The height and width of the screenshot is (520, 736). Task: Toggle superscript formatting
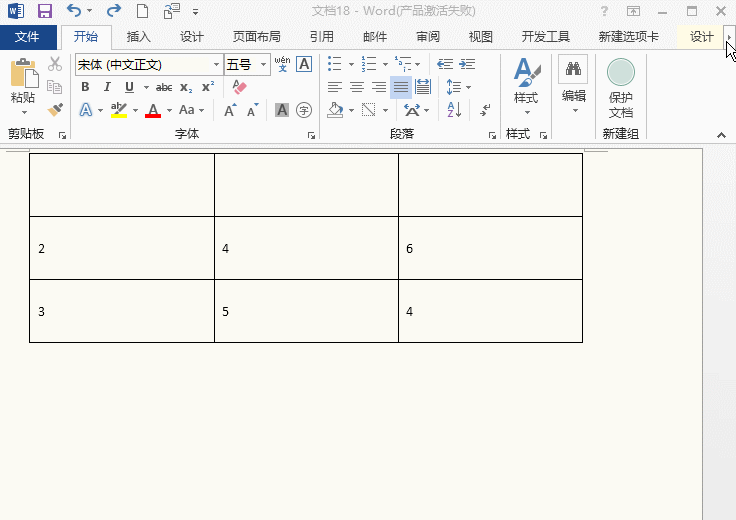[x=208, y=87]
